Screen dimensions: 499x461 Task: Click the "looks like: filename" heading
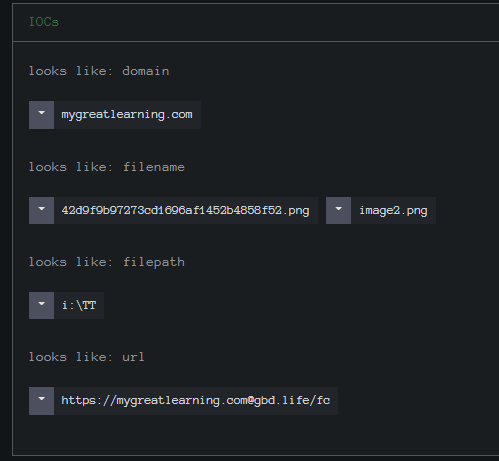tap(107, 167)
